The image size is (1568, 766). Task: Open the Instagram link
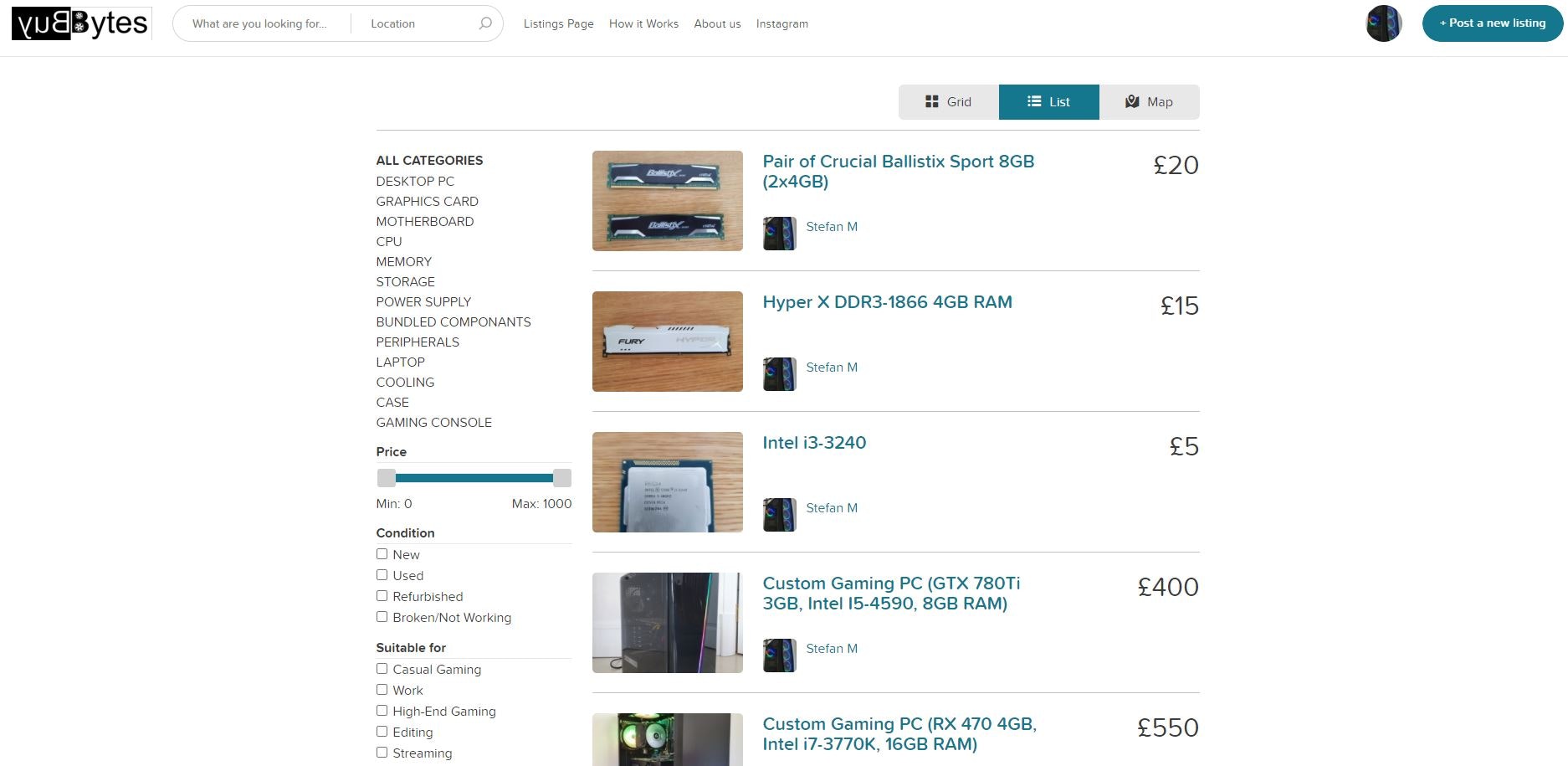coord(782,23)
